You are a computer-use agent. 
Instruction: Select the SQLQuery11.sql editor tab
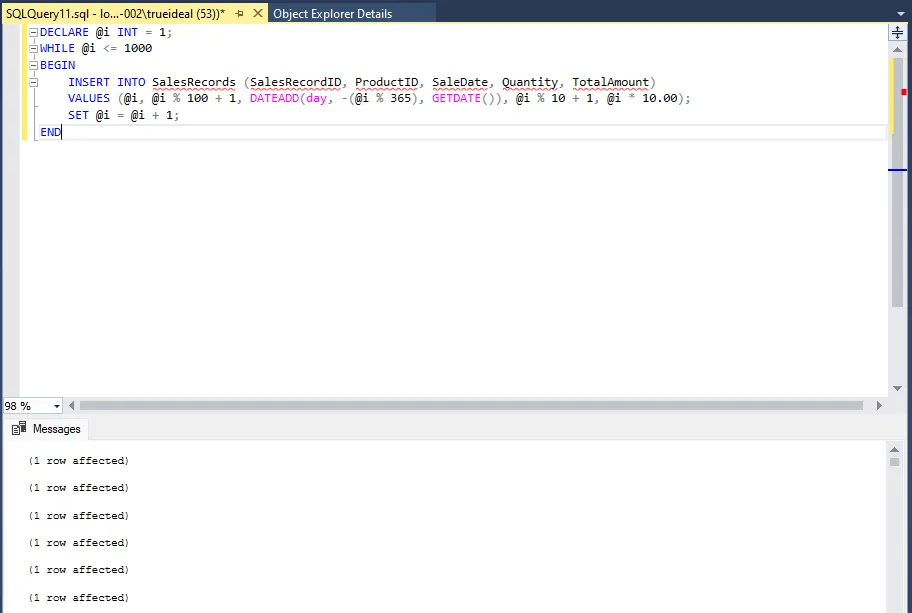(x=115, y=14)
